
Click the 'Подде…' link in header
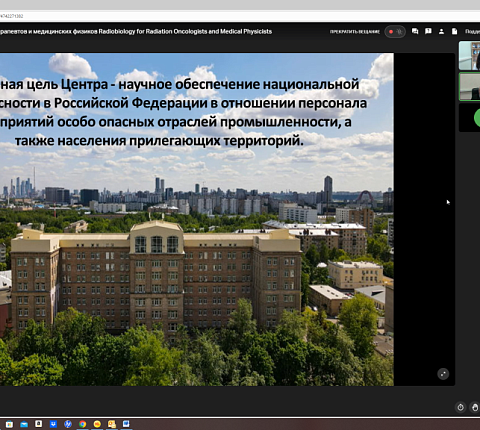click(x=472, y=32)
